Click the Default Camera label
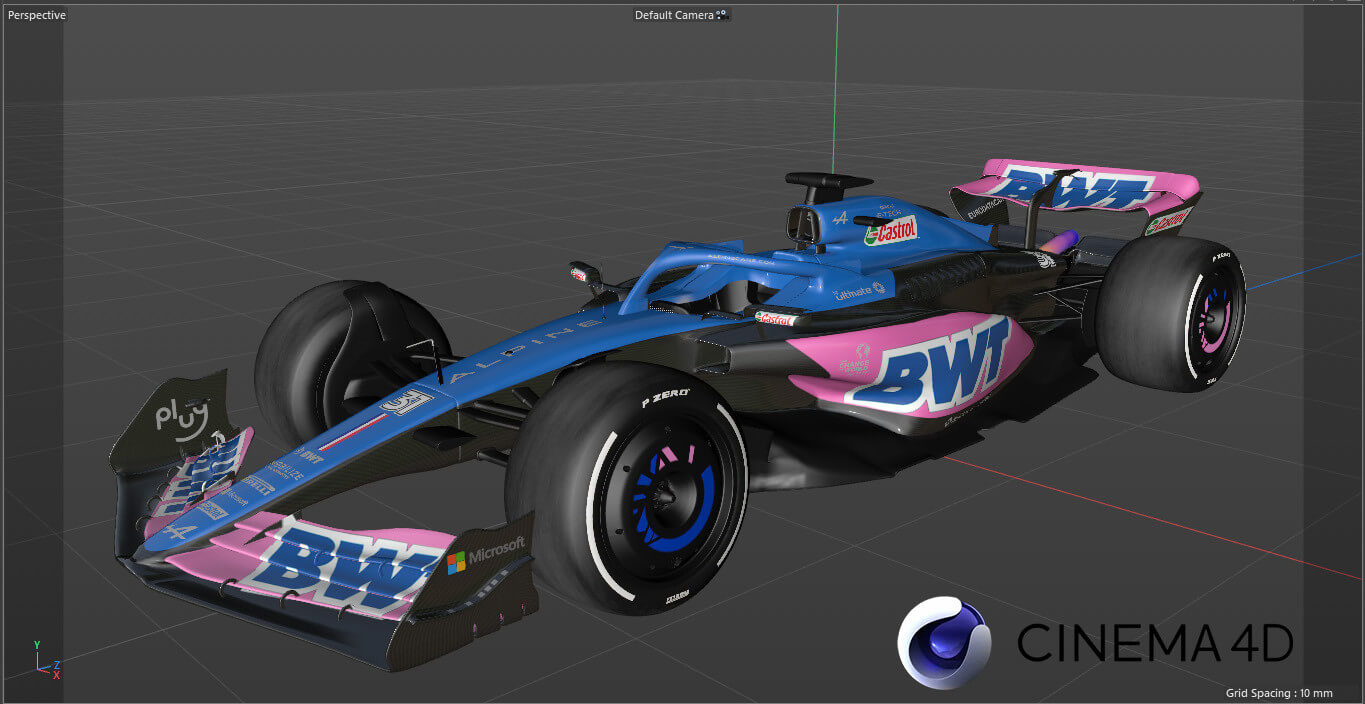This screenshot has height=704, width=1365. click(674, 15)
